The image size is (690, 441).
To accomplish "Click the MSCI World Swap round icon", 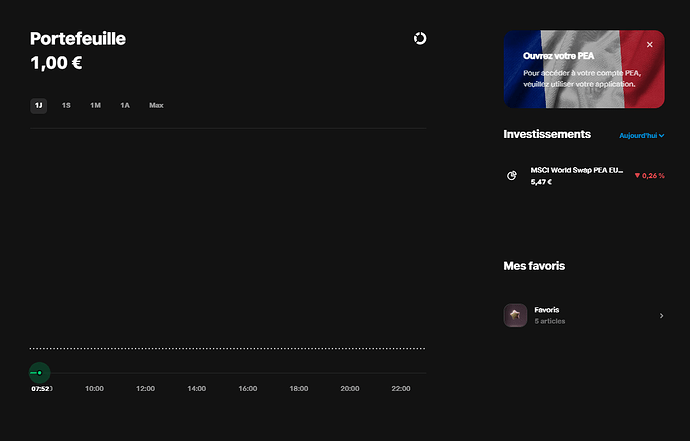I will 512,176.
